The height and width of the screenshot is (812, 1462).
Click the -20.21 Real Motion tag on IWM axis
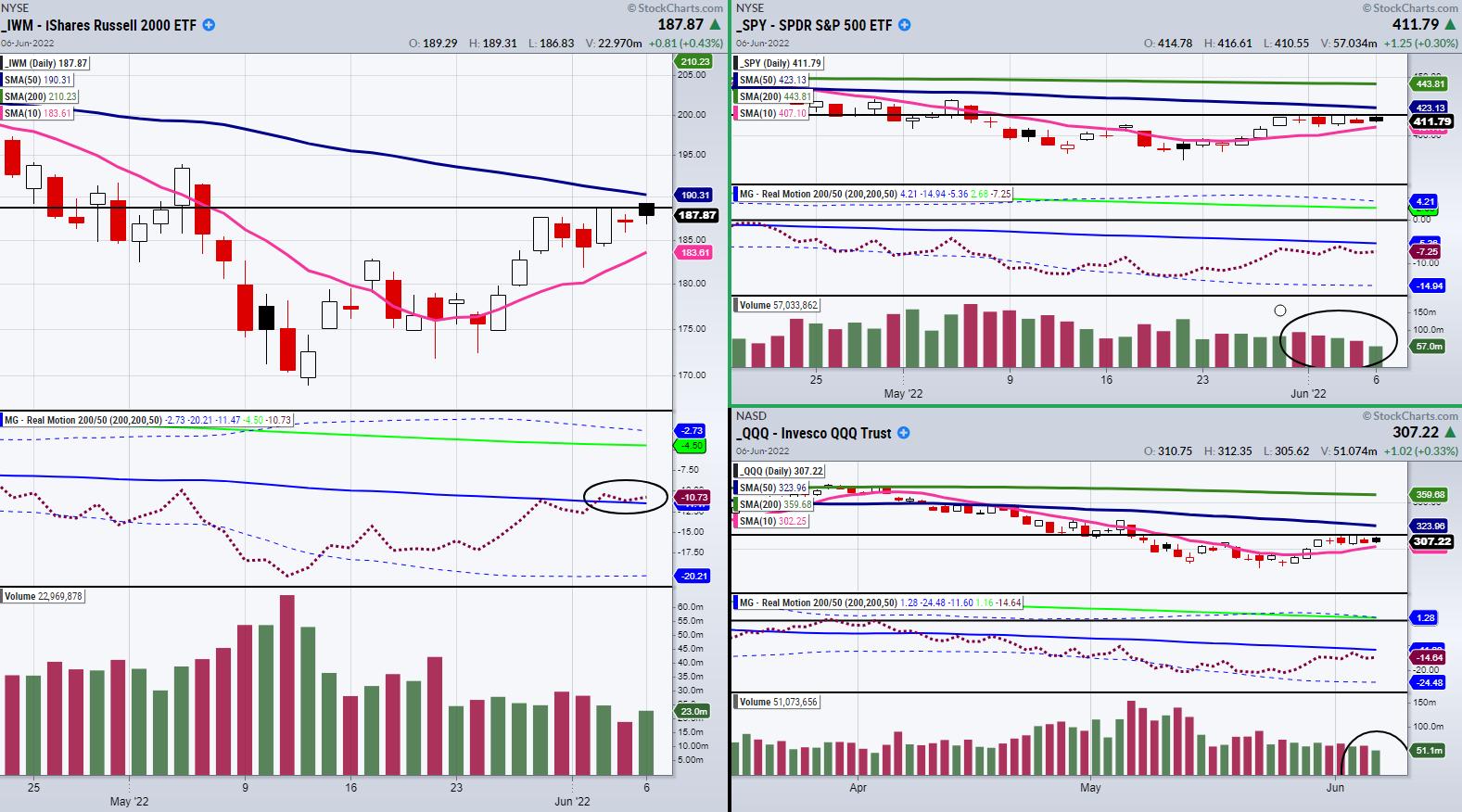point(694,576)
